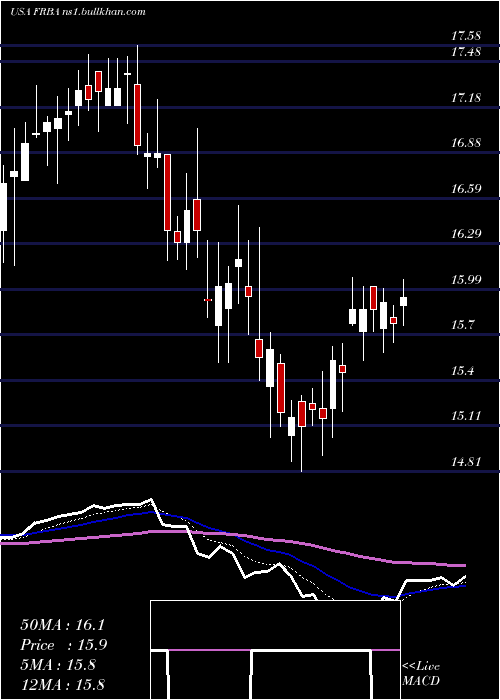Image resolution: width=500 pixels, height=700 pixels.
Task: Click the 5MA : 15.8 readout
Action: pyautogui.click(x=58, y=665)
